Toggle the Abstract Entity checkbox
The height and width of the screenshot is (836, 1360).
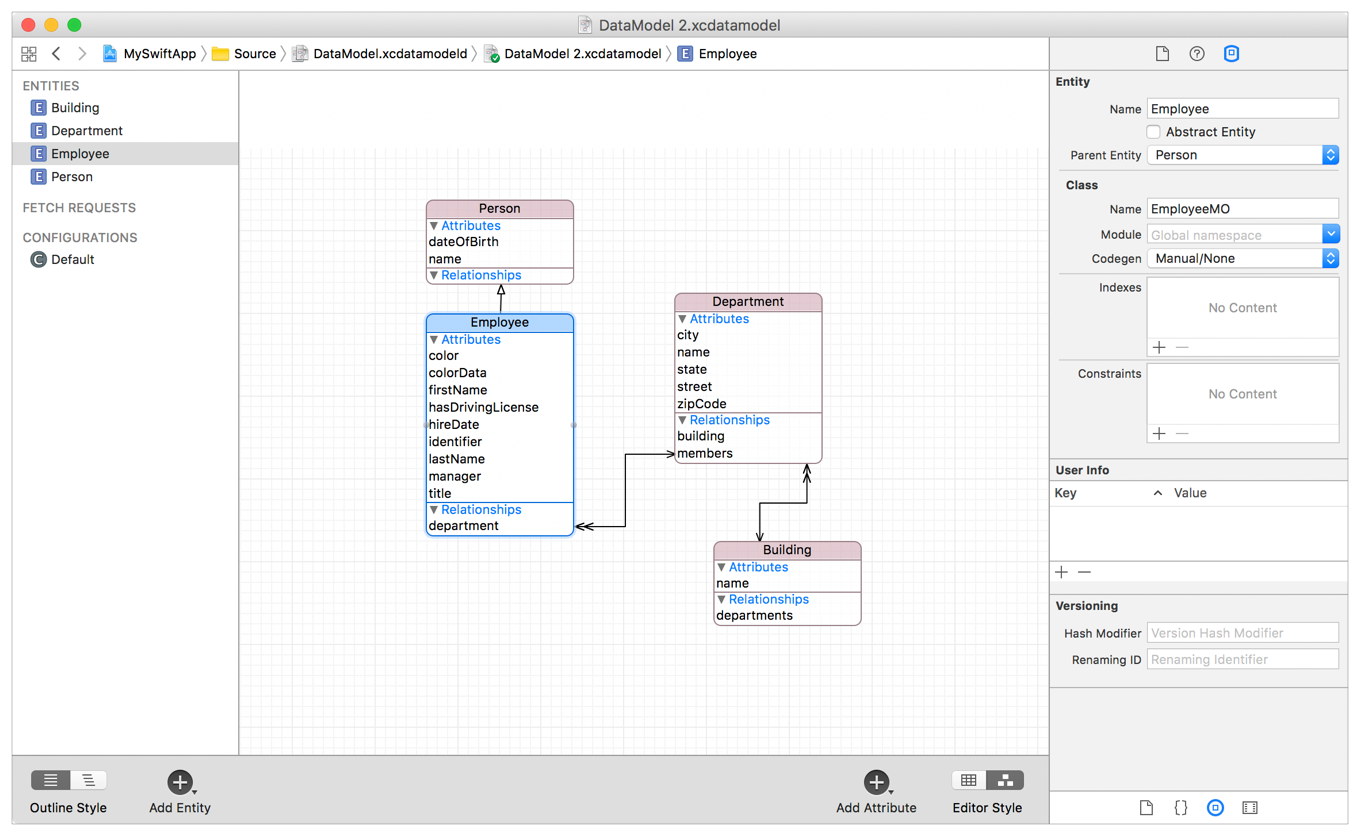(1153, 132)
